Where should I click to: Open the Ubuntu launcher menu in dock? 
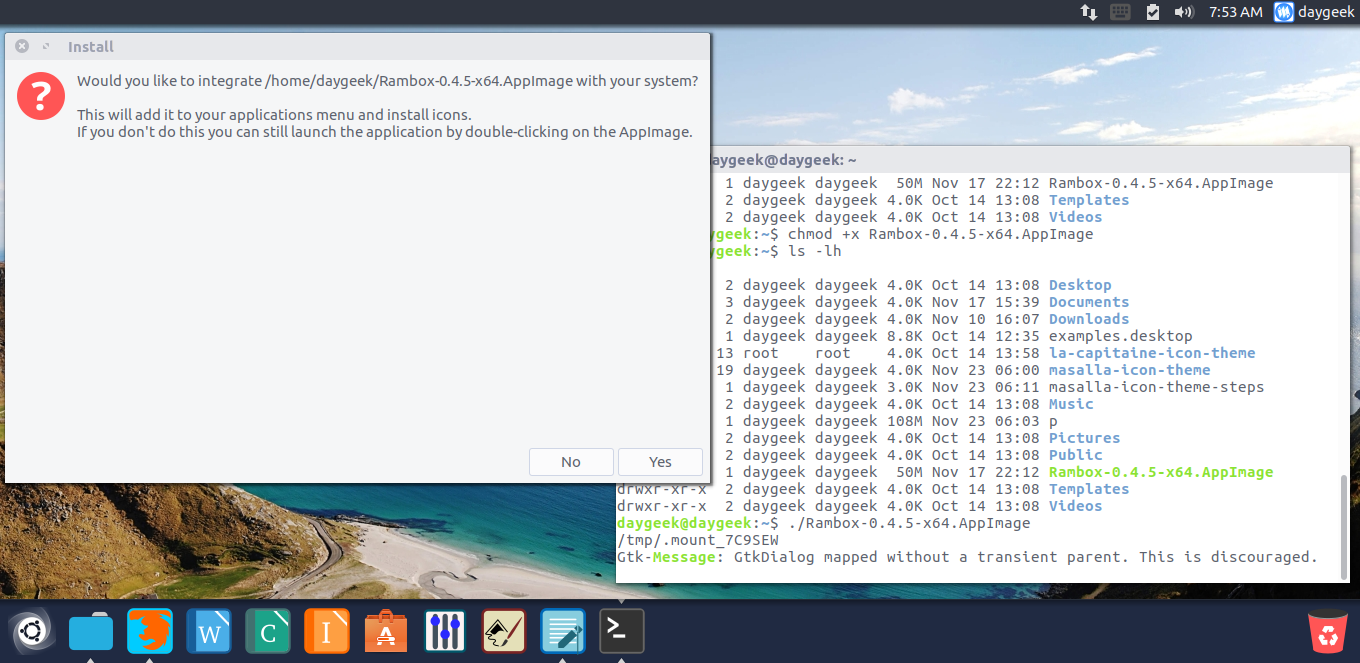[32, 632]
